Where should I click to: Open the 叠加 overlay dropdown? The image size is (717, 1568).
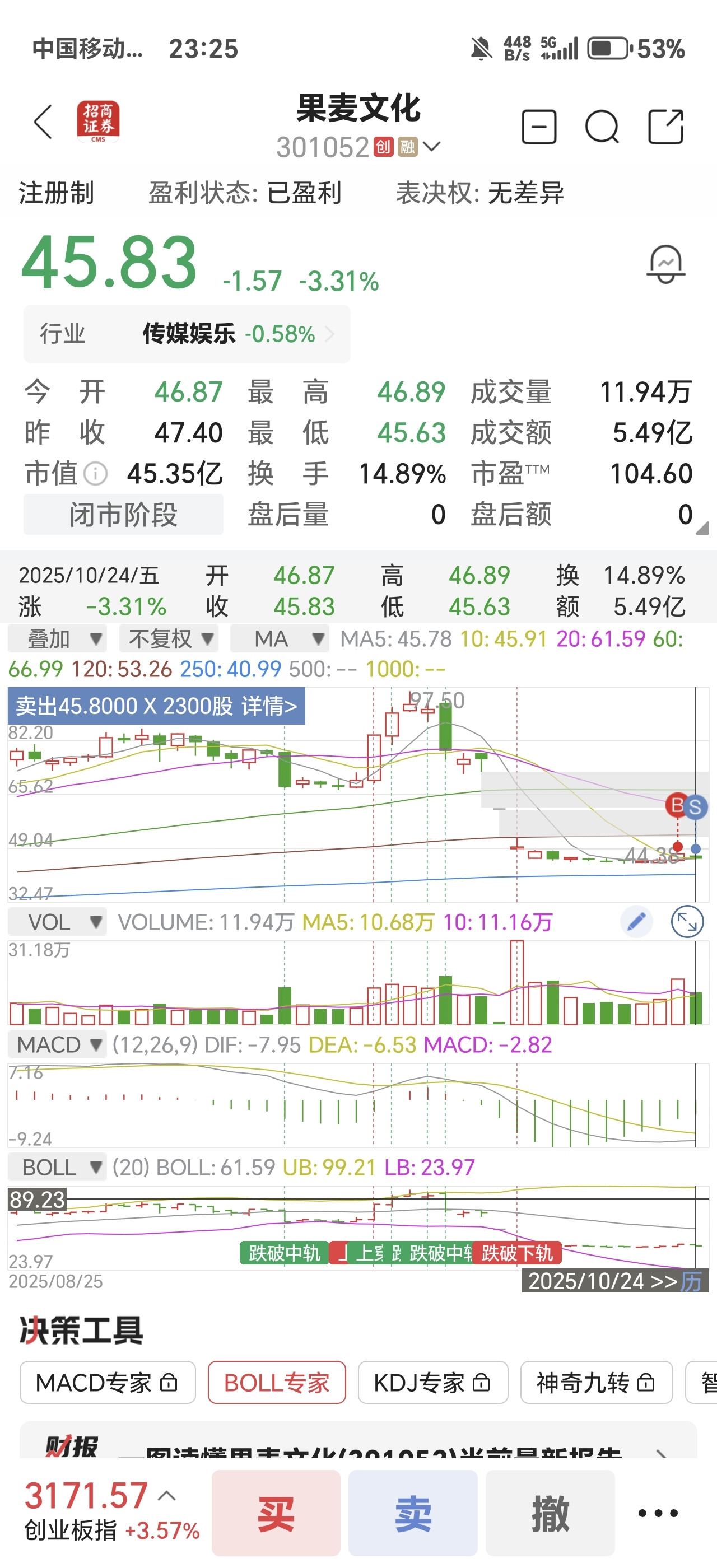pos(57,638)
